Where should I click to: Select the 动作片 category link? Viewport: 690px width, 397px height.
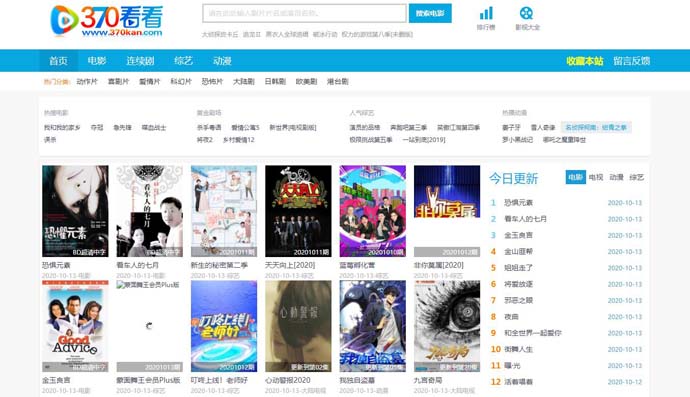click(87, 81)
